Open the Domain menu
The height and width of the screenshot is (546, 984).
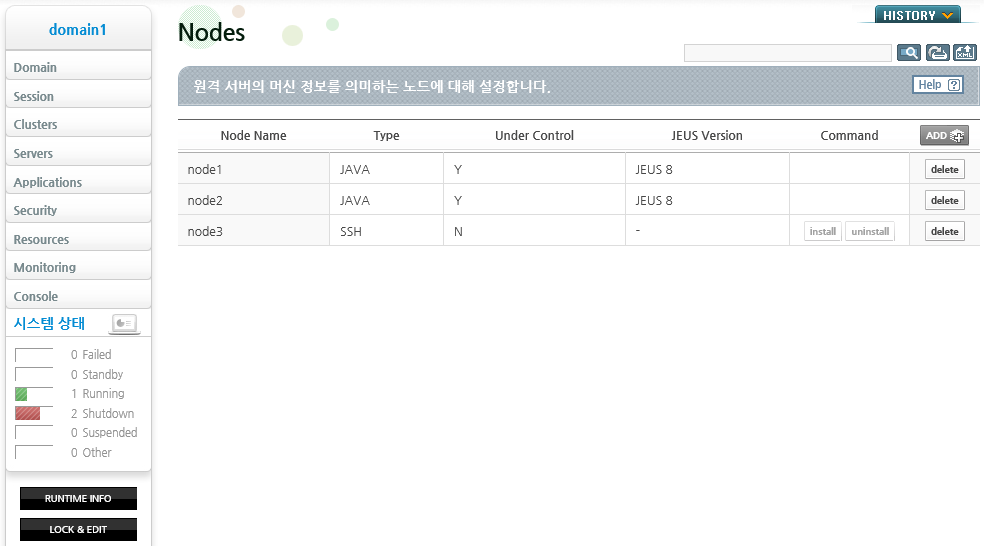(78, 67)
